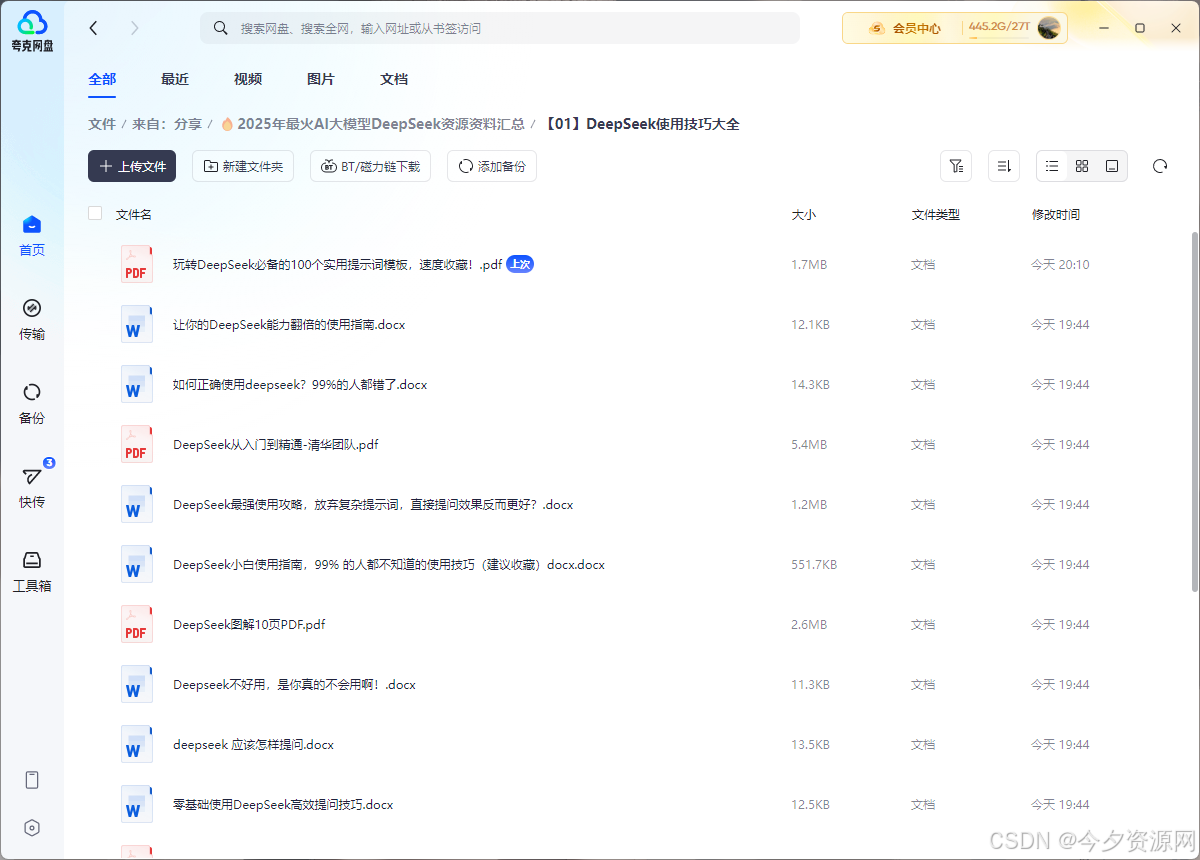The image size is (1200, 860).
Task: Open 玩转DeepSeek必备的100个实用提示词模板 pdf name
Action: point(337,265)
